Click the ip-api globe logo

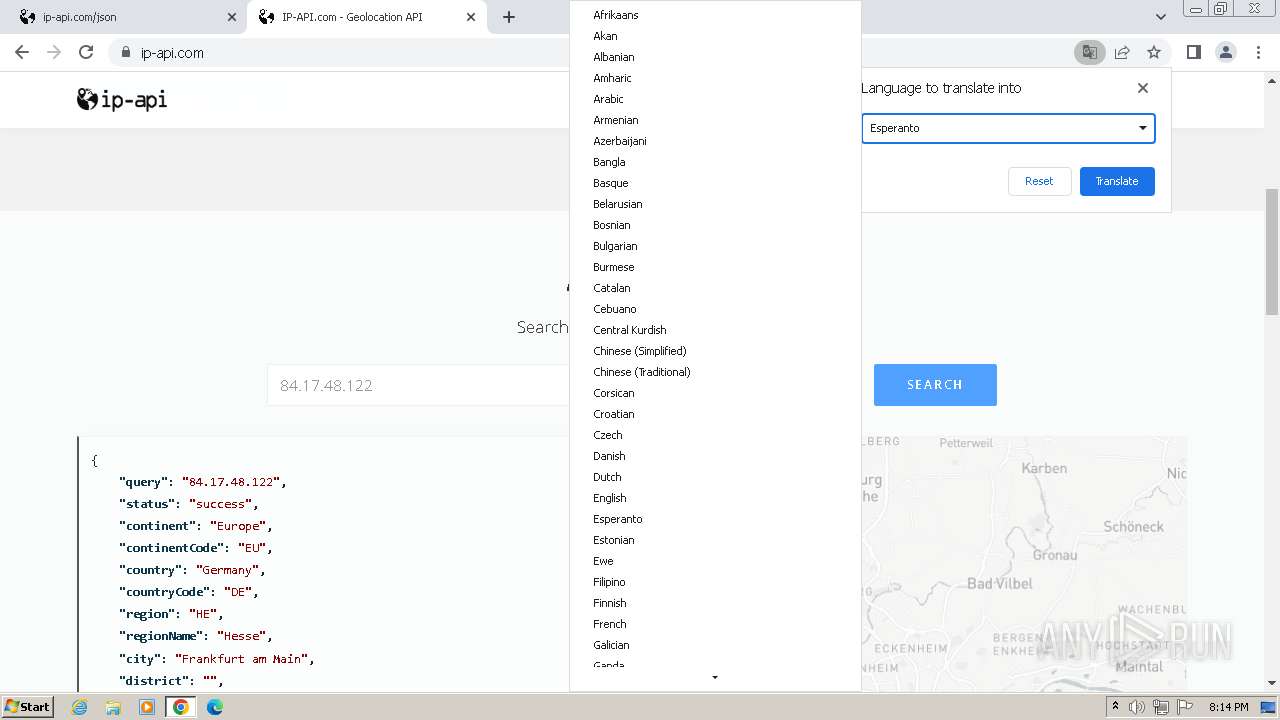click(x=122, y=99)
